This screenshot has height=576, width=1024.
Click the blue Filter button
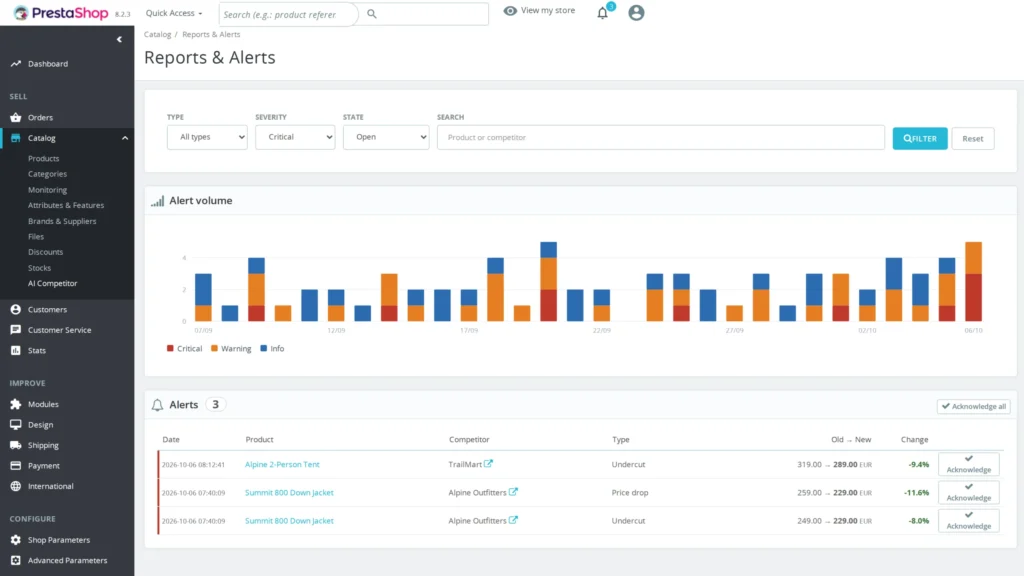coord(920,138)
